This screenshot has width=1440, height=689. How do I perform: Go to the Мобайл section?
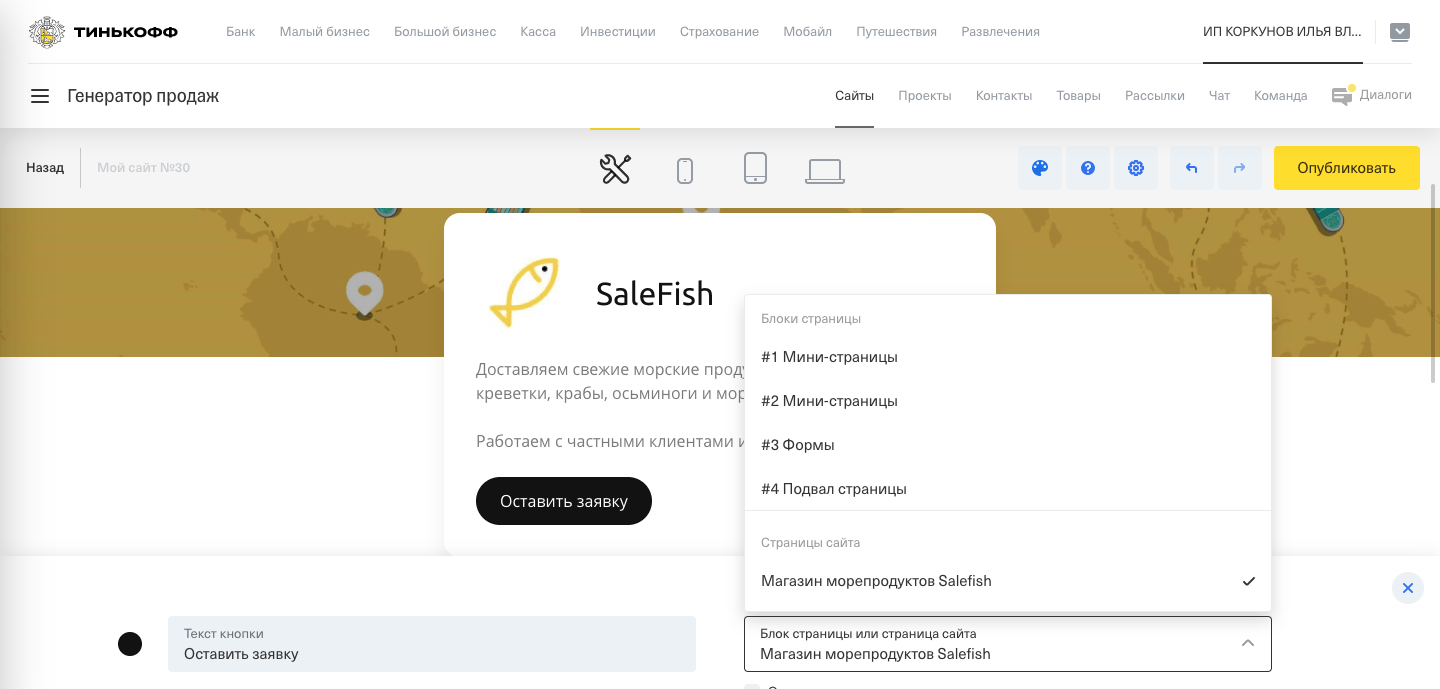[808, 32]
